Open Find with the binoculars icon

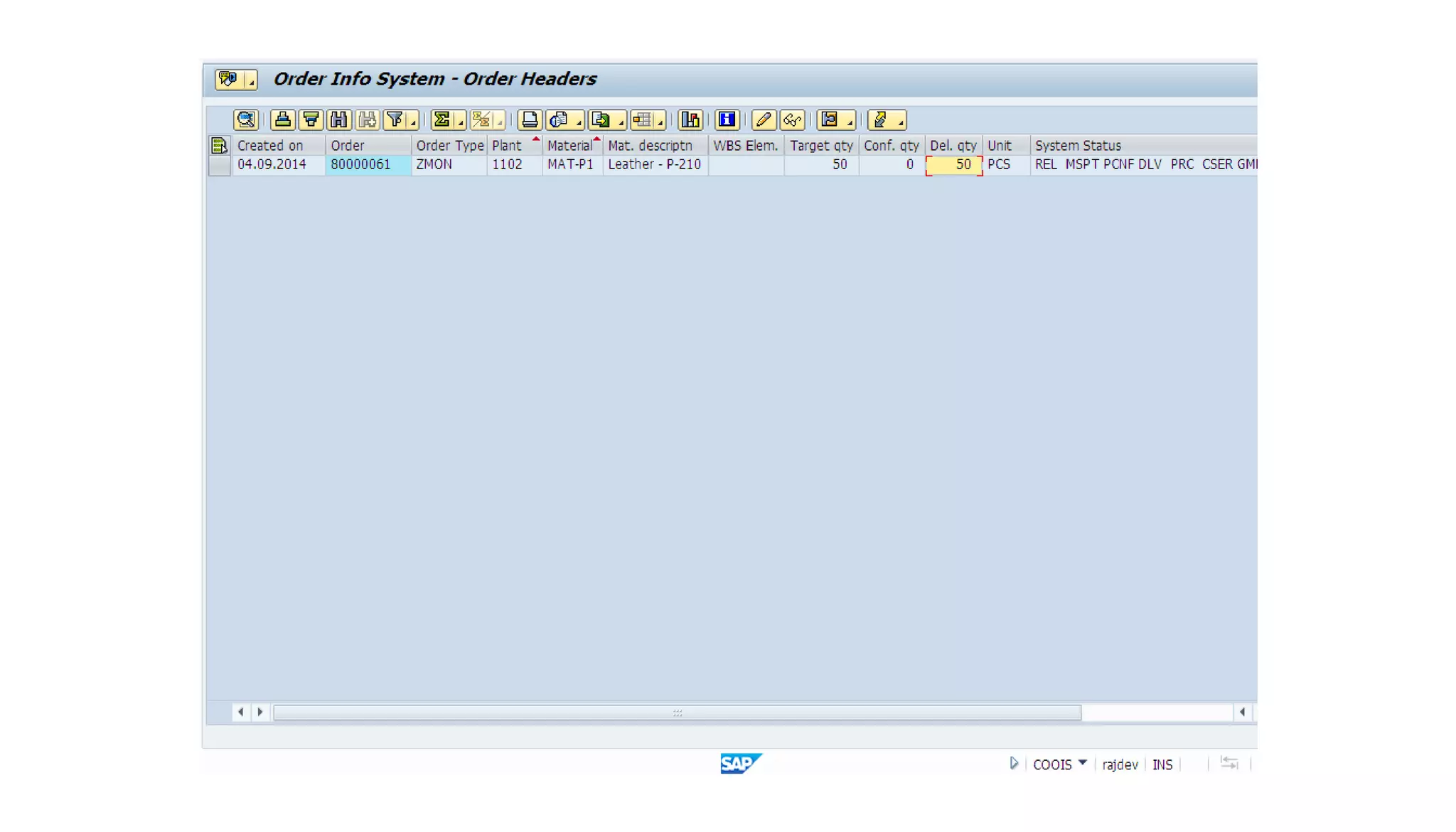pos(339,119)
